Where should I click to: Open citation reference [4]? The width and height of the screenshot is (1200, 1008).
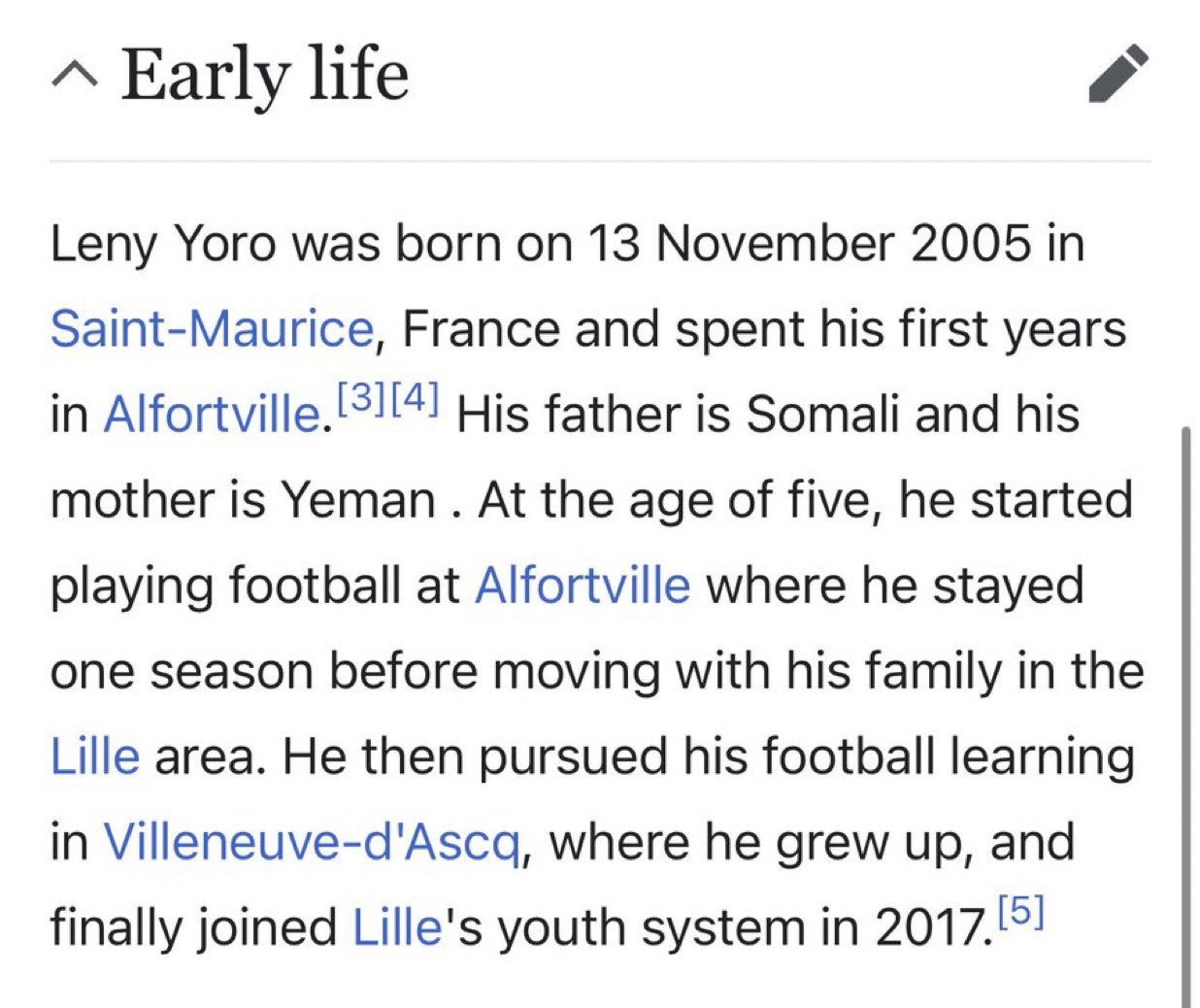(416, 399)
